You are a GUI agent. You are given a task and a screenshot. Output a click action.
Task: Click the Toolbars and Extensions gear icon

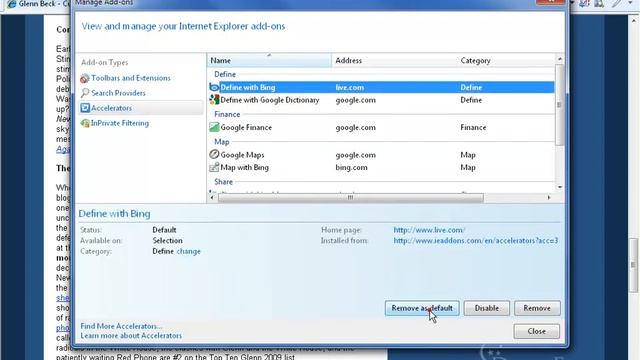(x=84, y=78)
